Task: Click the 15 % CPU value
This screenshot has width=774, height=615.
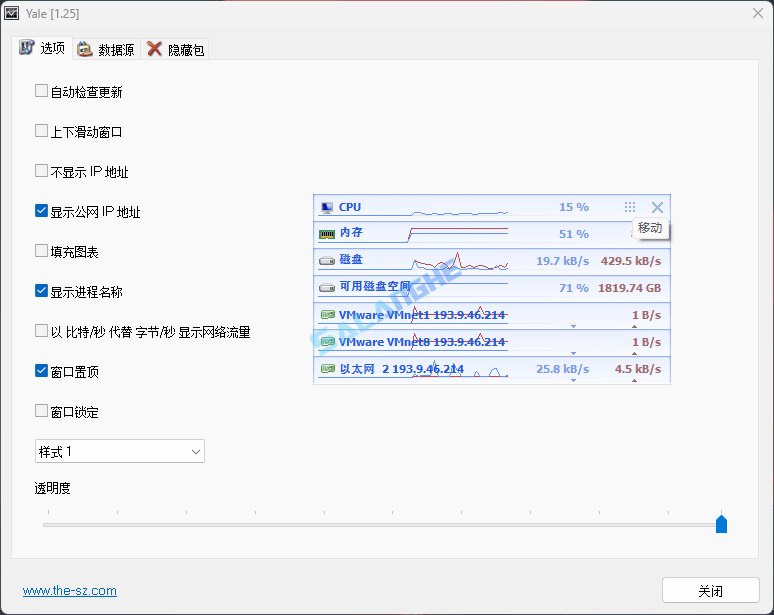Action: pos(574,207)
